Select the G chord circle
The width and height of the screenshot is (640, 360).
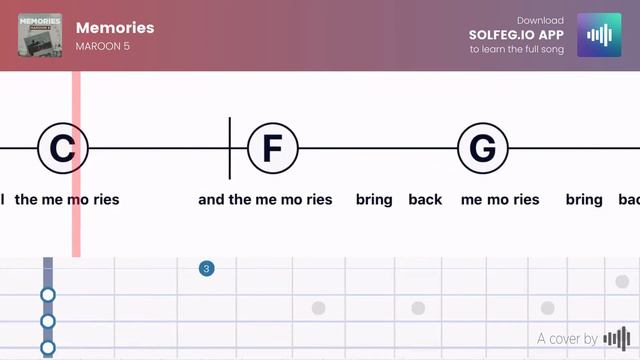coord(483,148)
